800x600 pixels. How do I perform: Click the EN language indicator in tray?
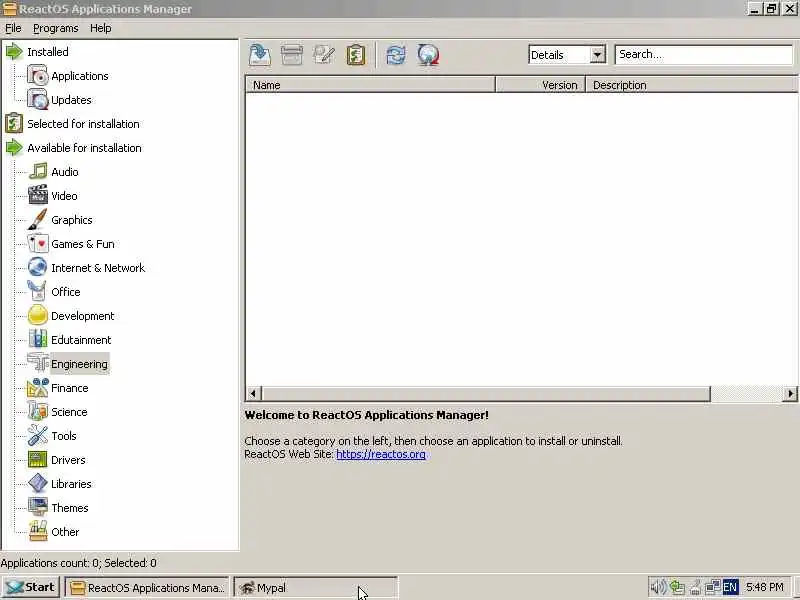pos(730,587)
